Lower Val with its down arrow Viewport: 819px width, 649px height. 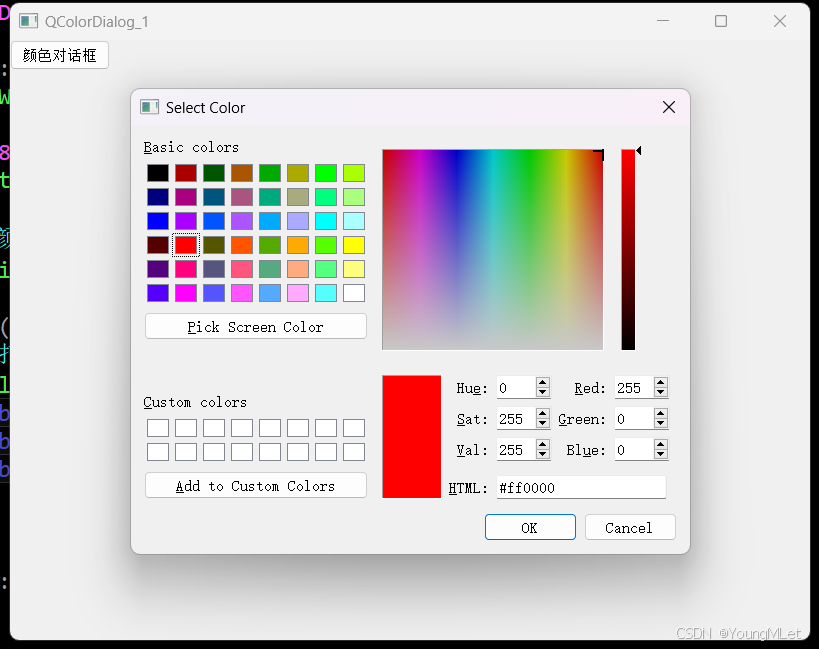pos(543,454)
